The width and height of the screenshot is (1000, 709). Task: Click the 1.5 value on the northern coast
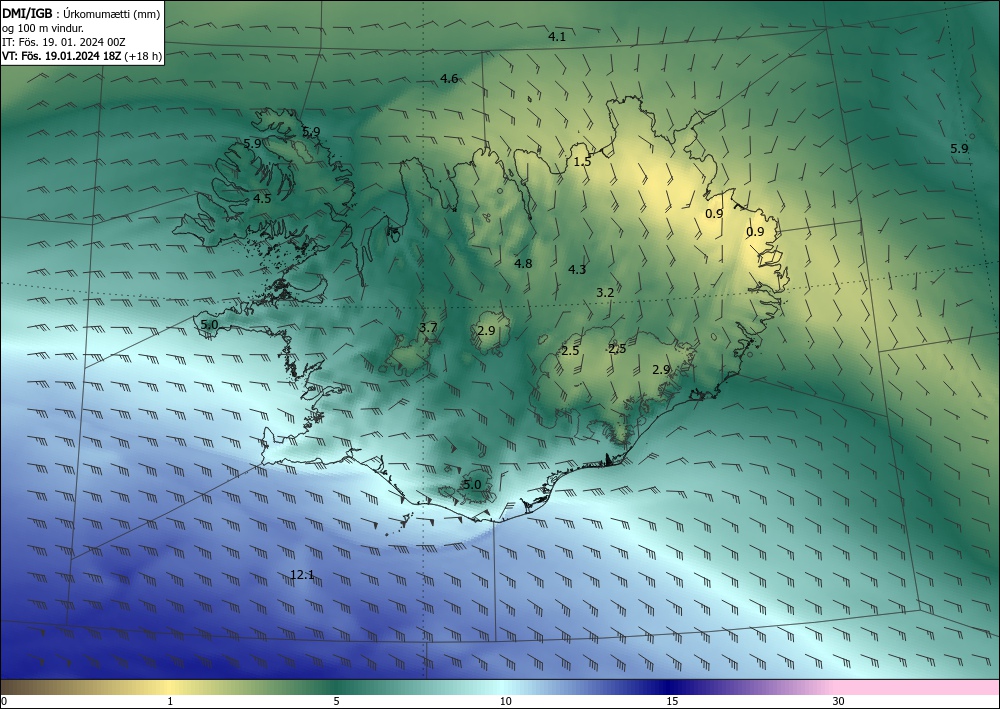click(x=582, y=161)
